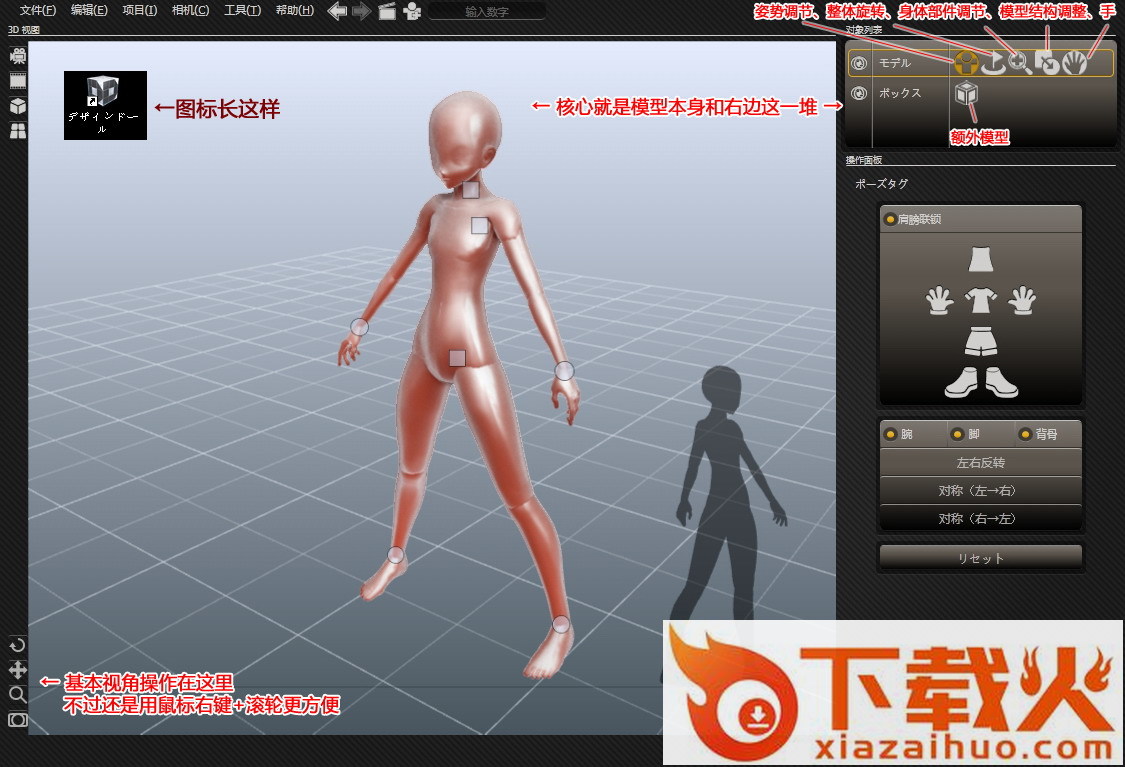Click the ポーズタグ label
Image resolution: width=1125 pixels, height=767 pixels.
[881, 184]
